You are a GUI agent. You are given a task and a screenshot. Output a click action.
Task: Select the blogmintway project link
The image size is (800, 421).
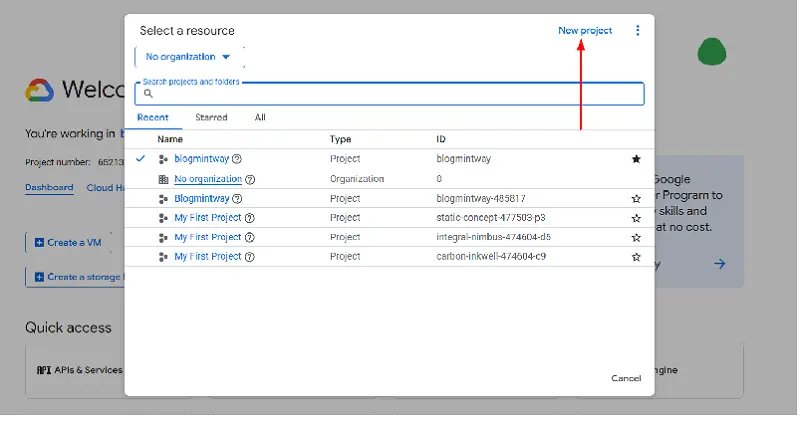click(202, 159)
